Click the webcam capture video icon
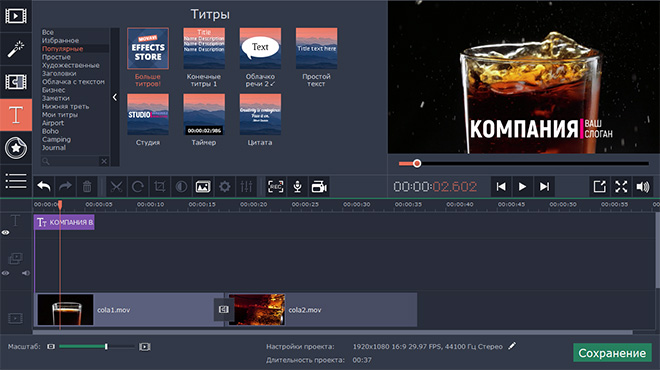Screen dimensions: 660x370 [319, 186]
